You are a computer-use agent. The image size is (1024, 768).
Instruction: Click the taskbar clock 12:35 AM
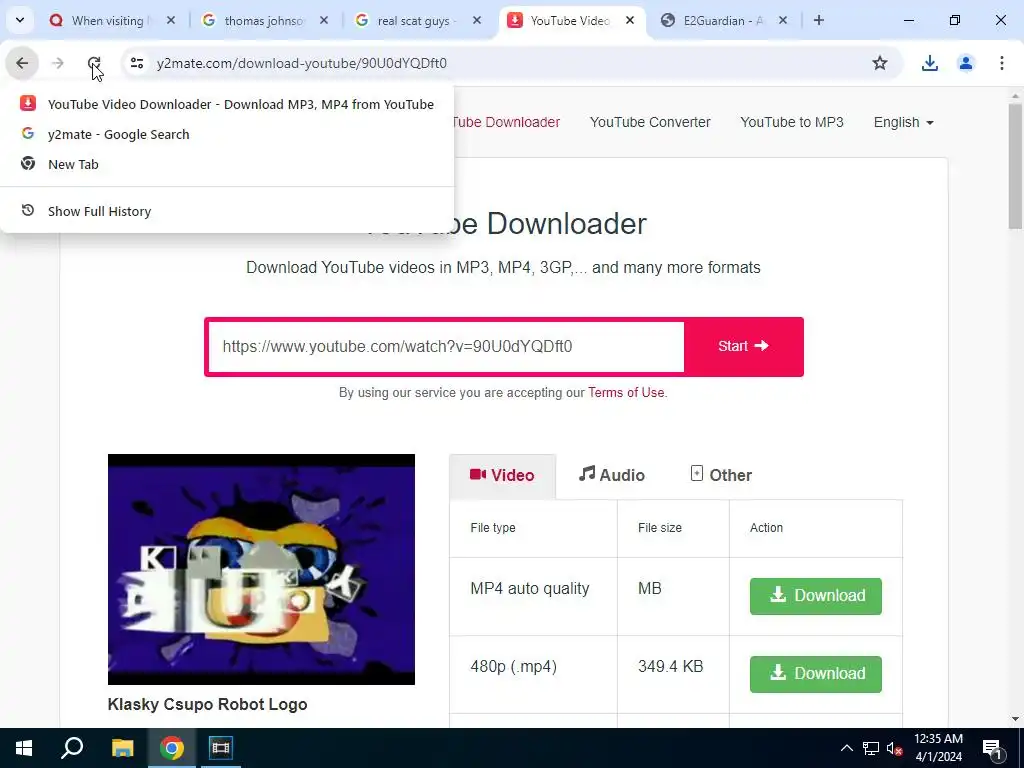938,739
